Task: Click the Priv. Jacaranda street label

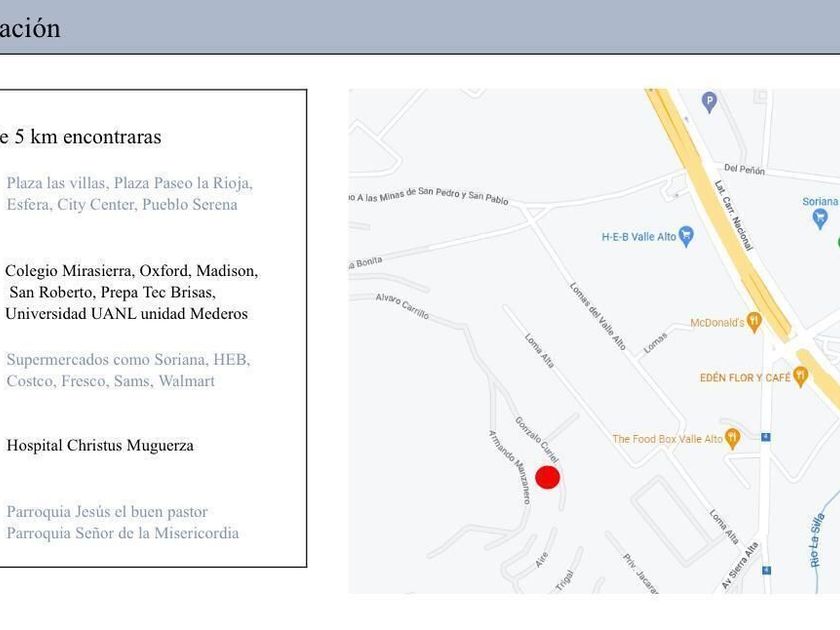Action: coord(640,574)
